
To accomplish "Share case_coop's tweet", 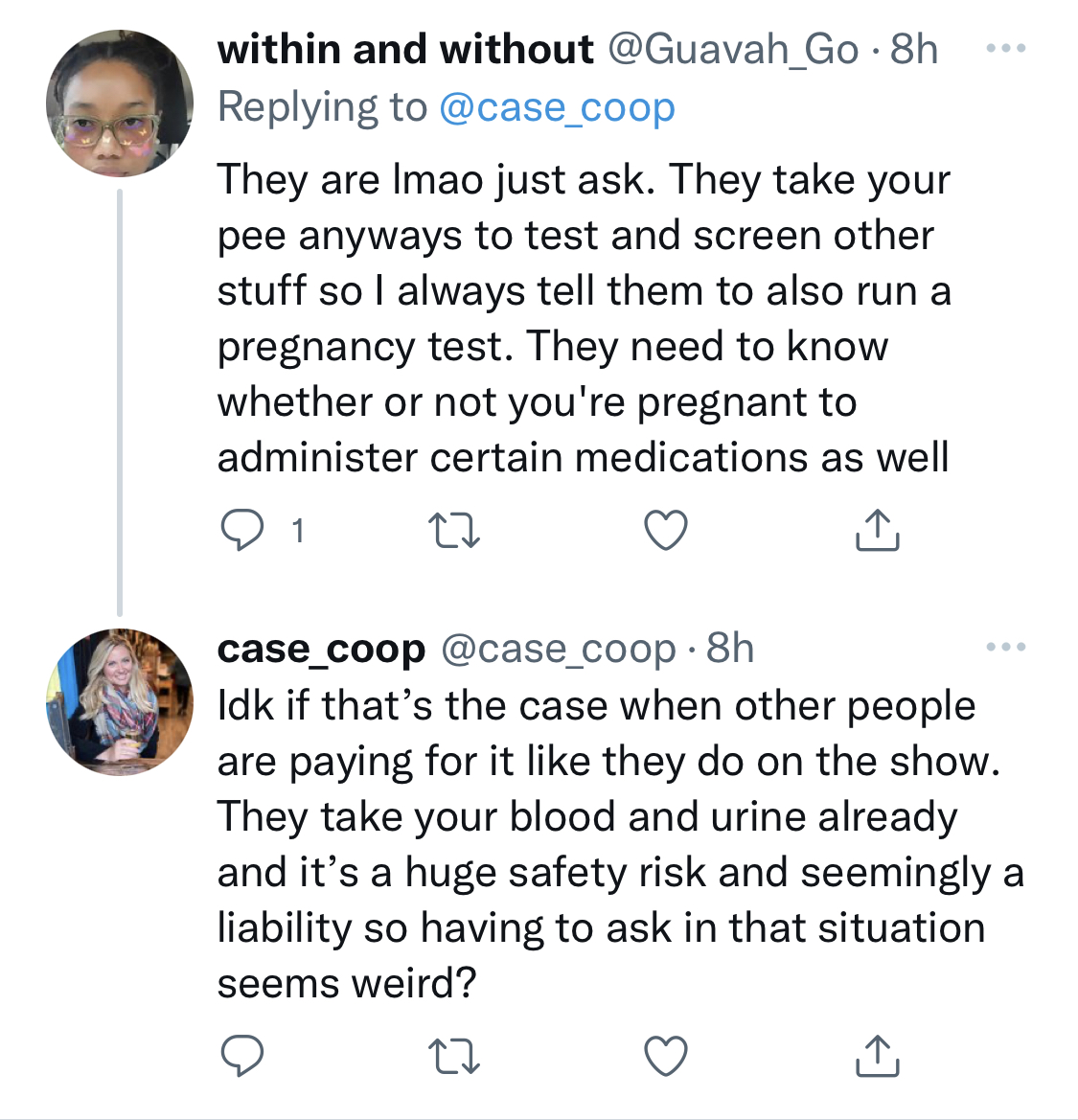I will click(x=878, y=1056).
